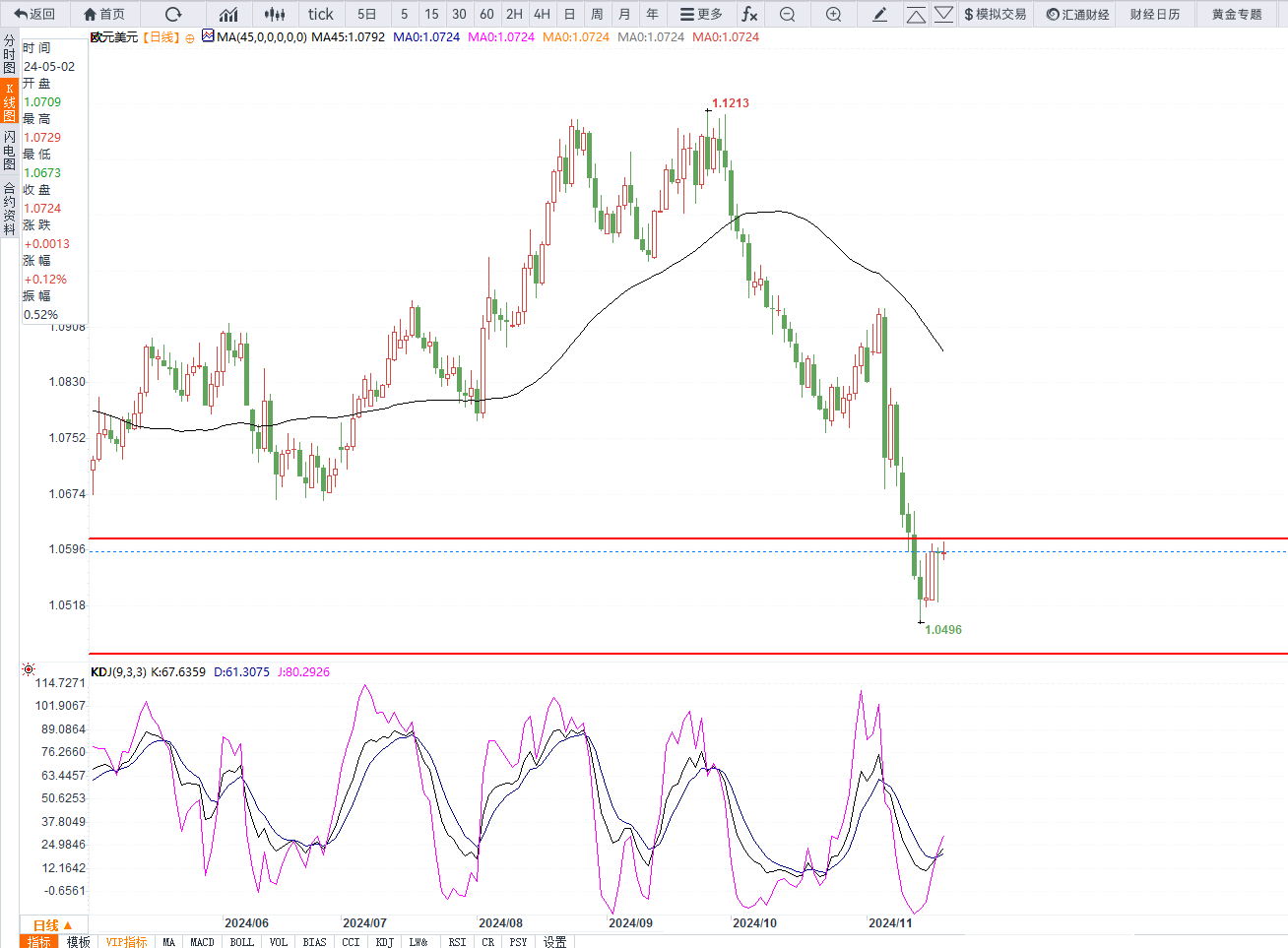Open 汇通财经 link
This screenshot has width=1288, height=948.
tap(1077, 14)
